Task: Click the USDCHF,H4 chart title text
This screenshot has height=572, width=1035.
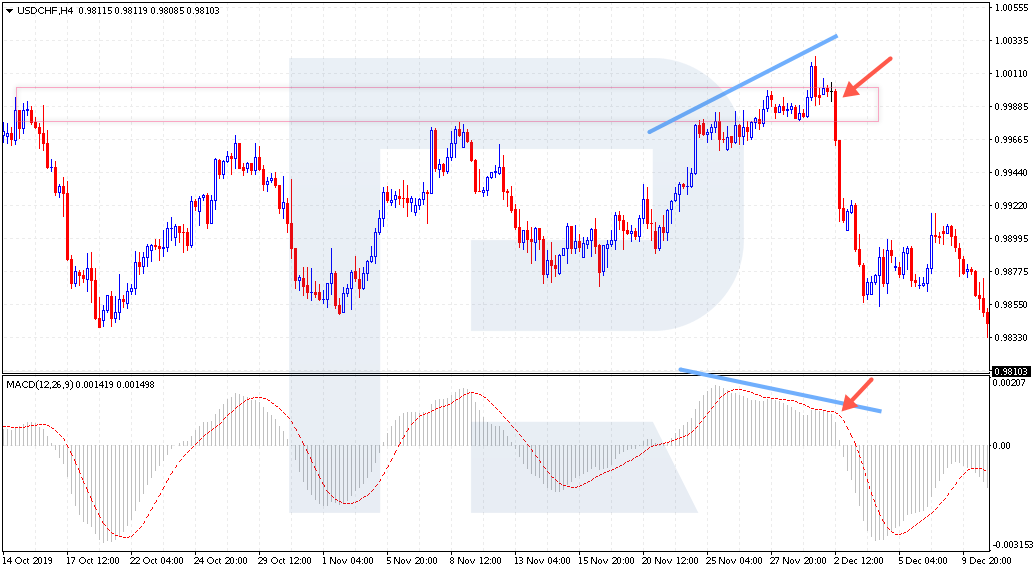Action: [40, 11]
